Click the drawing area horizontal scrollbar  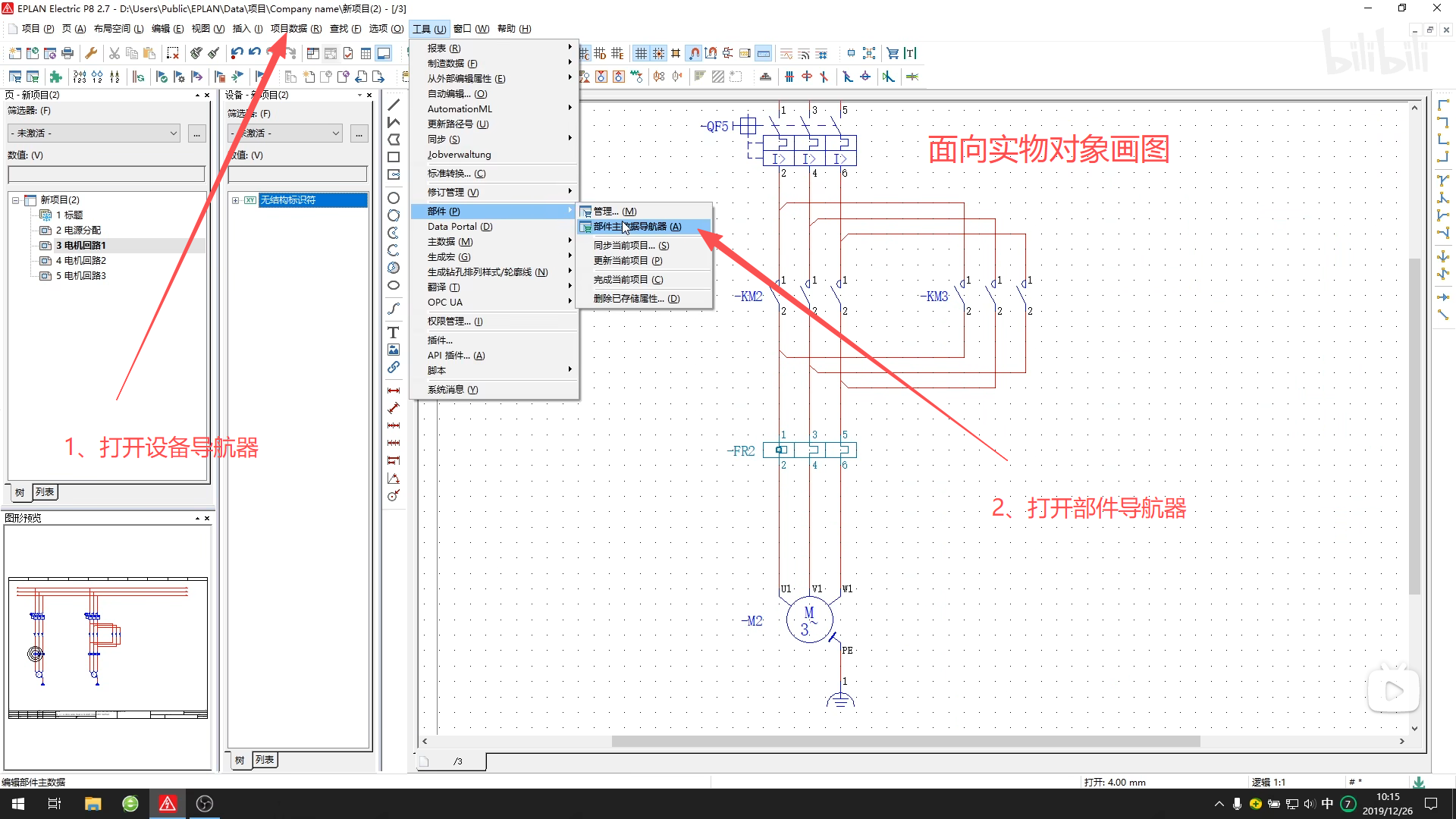tap(905, 741)
